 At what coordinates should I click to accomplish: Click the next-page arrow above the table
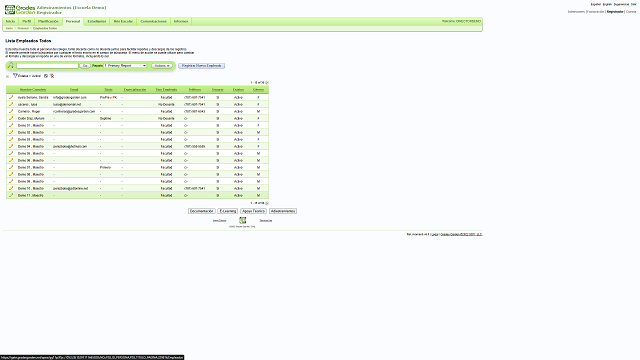[267, 82]
